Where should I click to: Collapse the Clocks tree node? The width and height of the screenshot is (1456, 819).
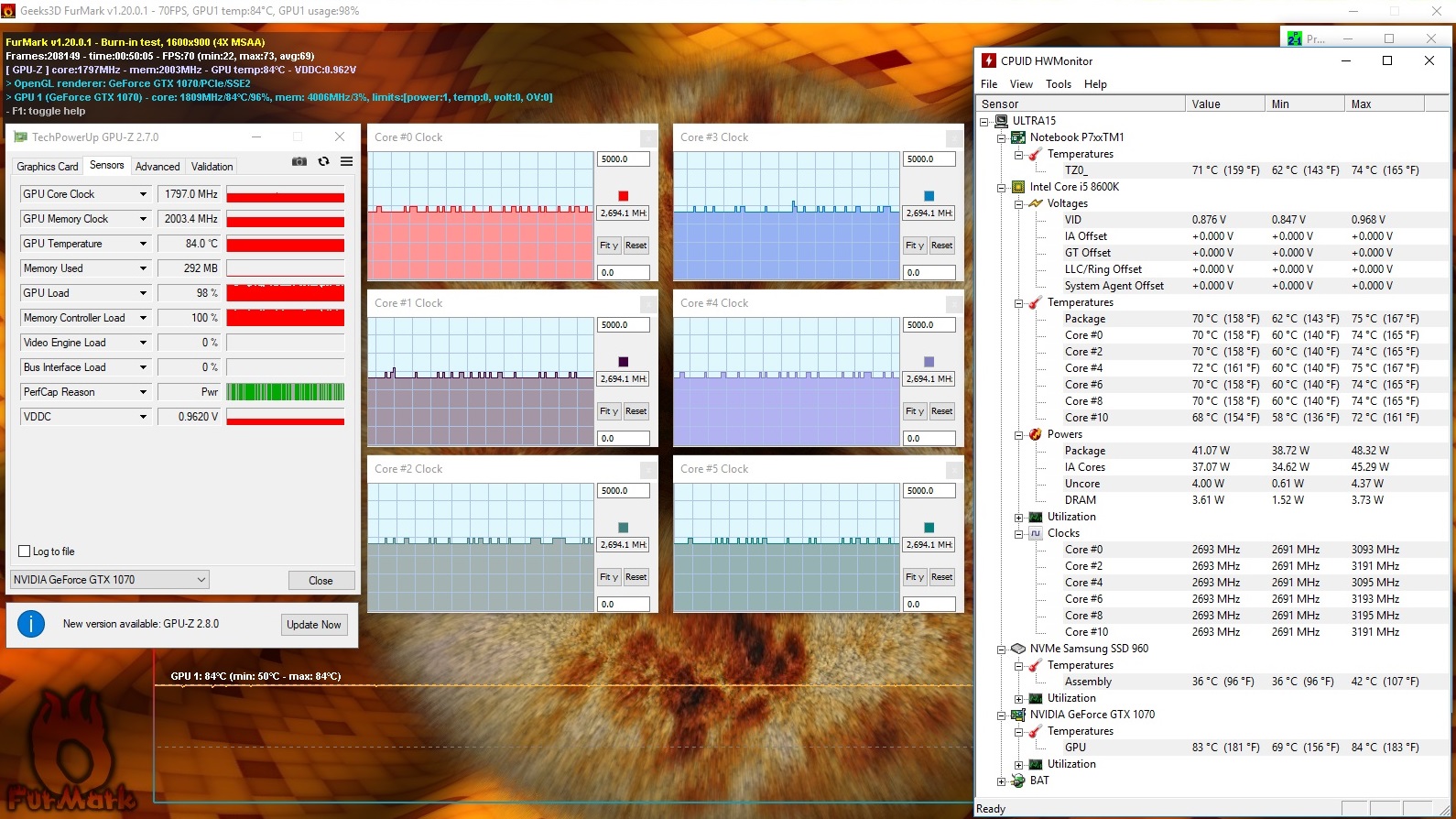pyautogui.click(x=1018, y=533)
